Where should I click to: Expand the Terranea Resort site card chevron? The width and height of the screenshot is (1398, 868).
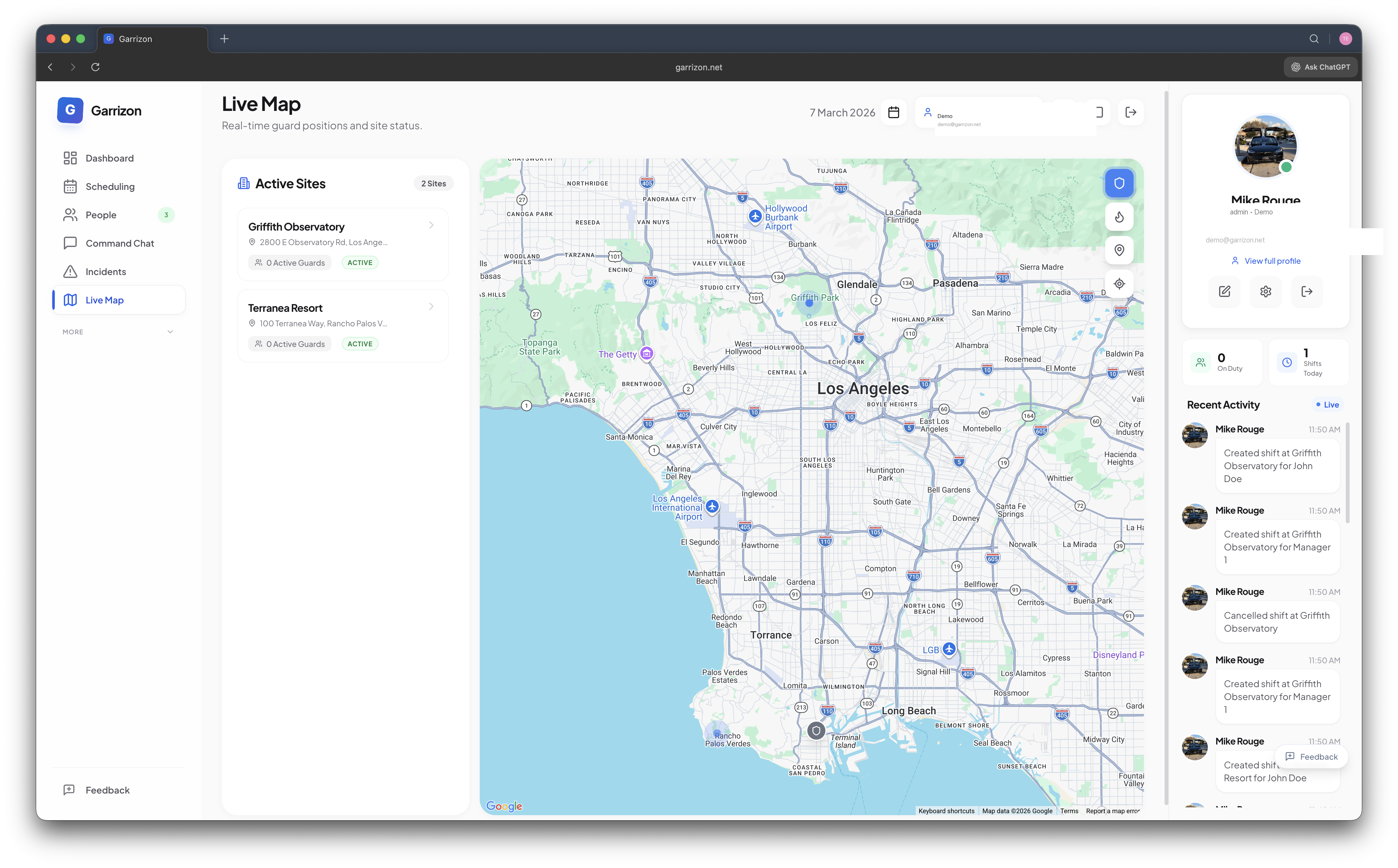tap(431, 307)
